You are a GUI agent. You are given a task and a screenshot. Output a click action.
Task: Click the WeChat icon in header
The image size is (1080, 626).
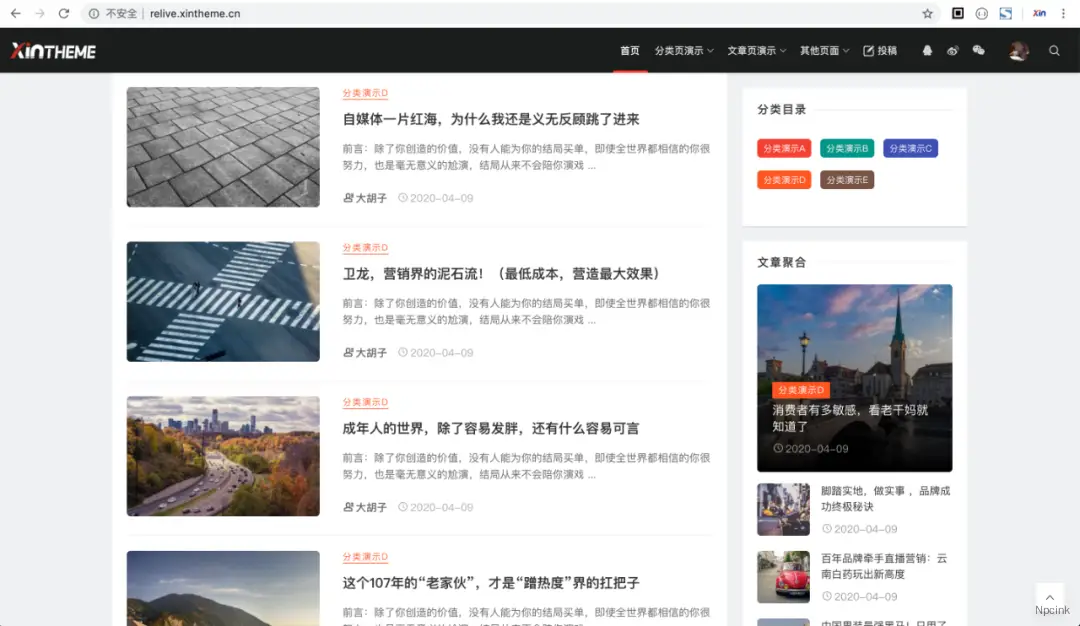[979, 50]
